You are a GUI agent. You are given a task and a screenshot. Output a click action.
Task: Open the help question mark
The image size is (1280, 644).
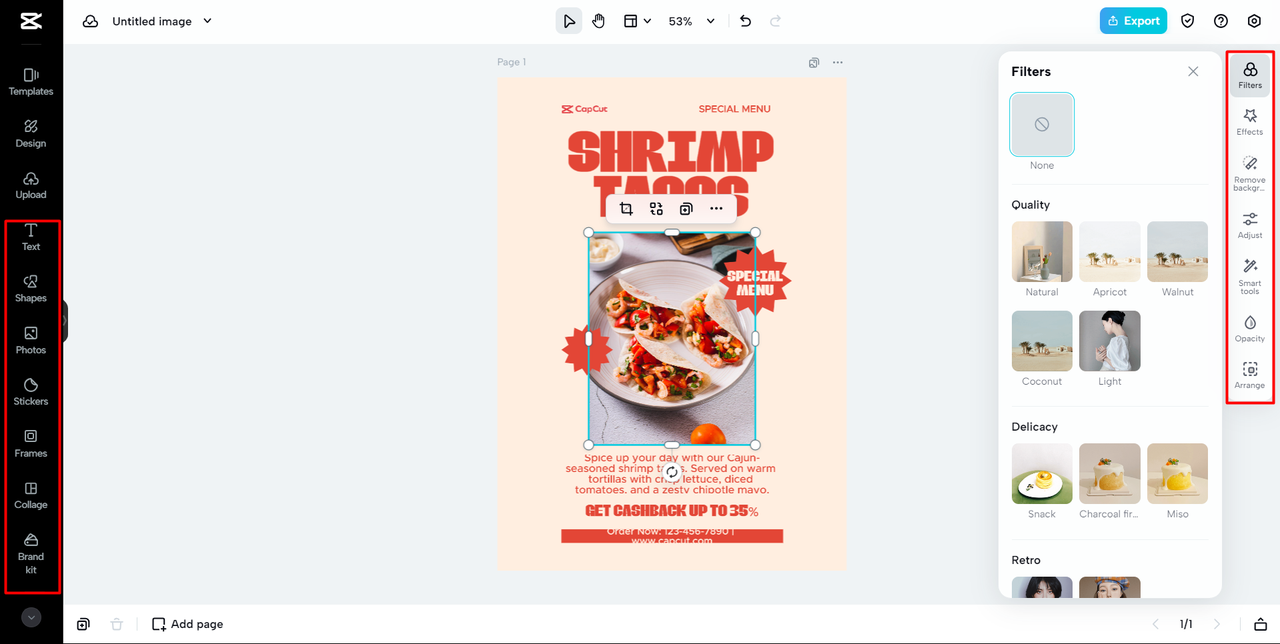click(1221, 21)
